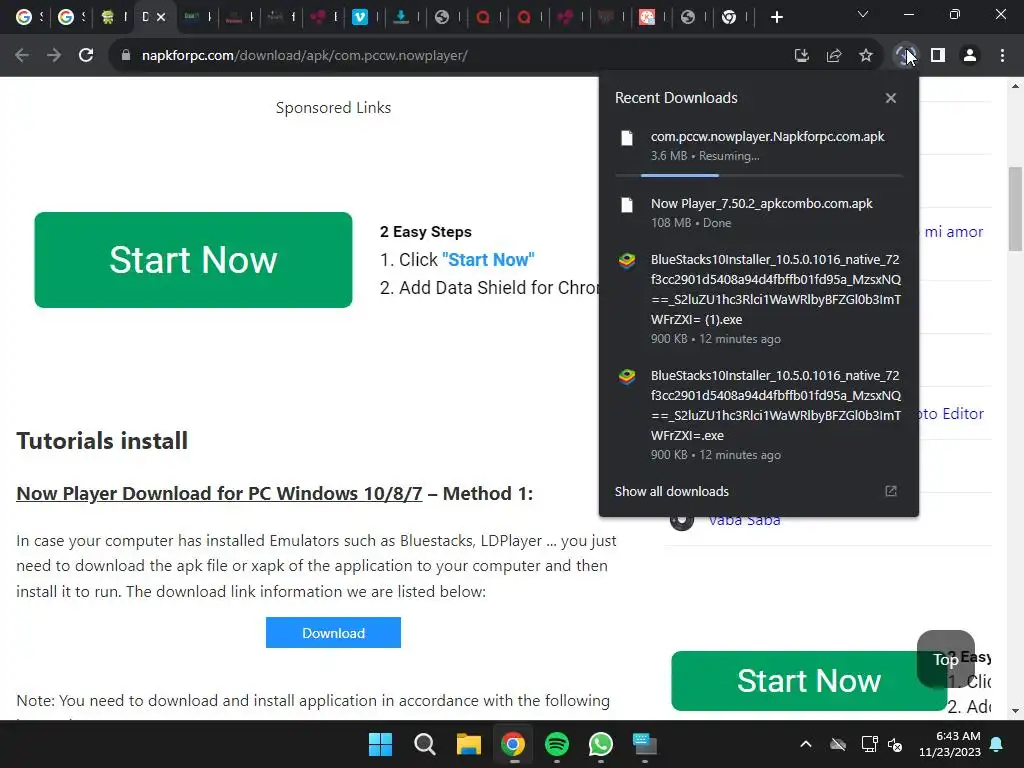Open the Chrome three-dot menu

click(1002, 56)
